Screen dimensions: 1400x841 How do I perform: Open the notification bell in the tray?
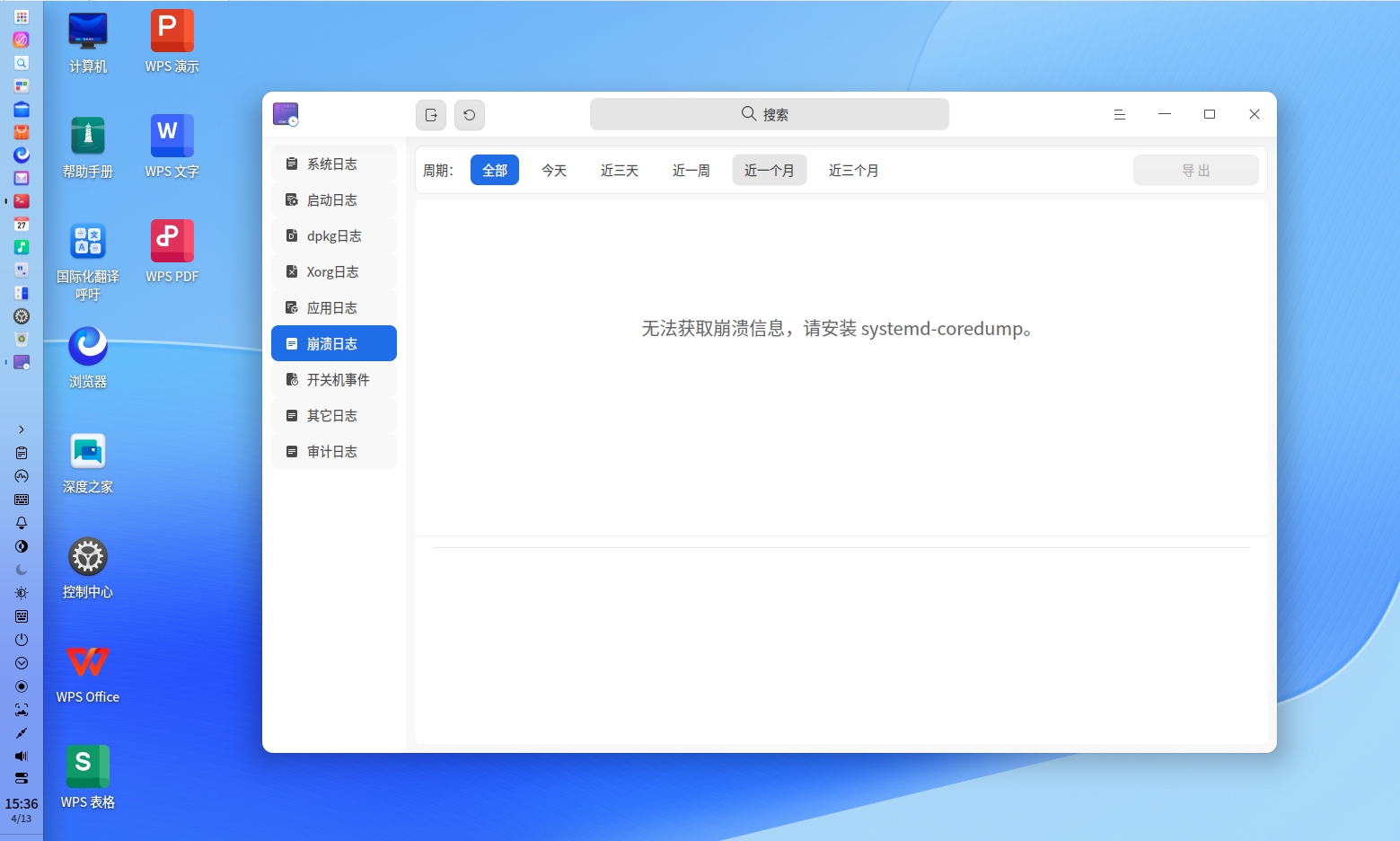[x=22, y=523]
